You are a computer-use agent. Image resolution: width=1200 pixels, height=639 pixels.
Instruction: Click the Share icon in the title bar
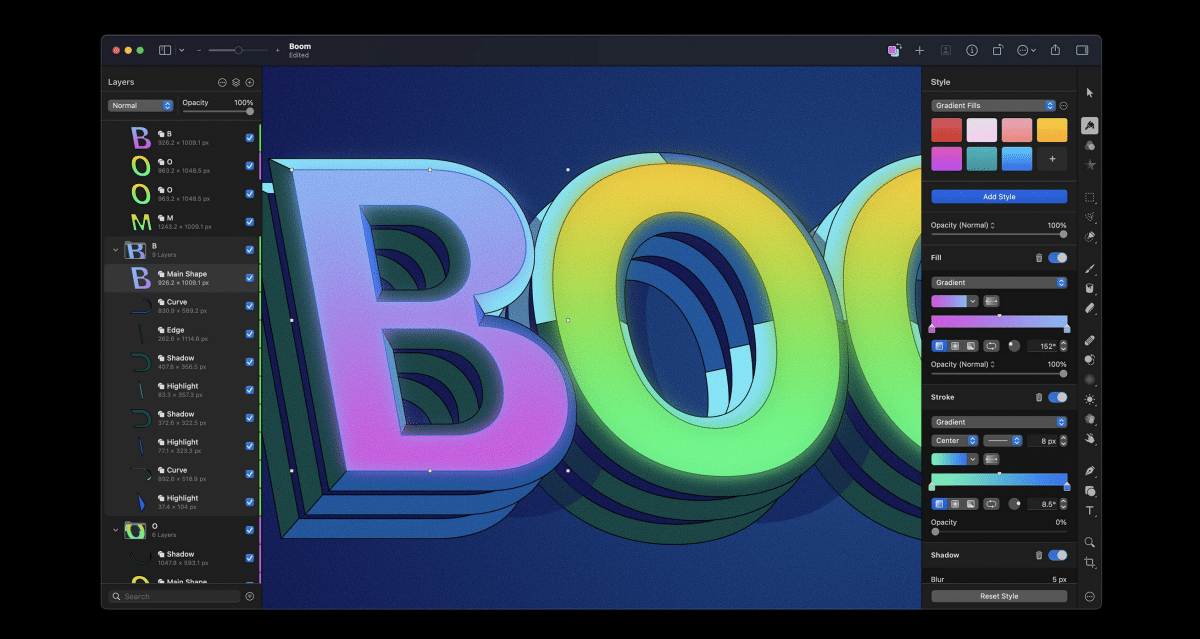(1055, 50)
